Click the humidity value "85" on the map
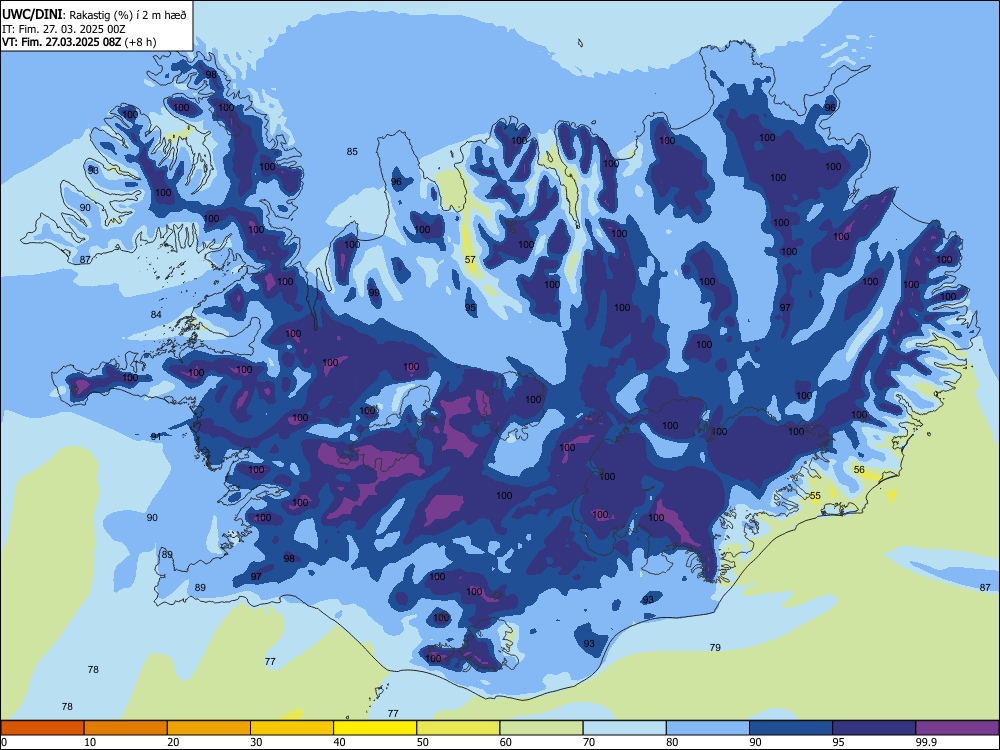The height and width of the screenshot is (750, 1000). [352, 152]
